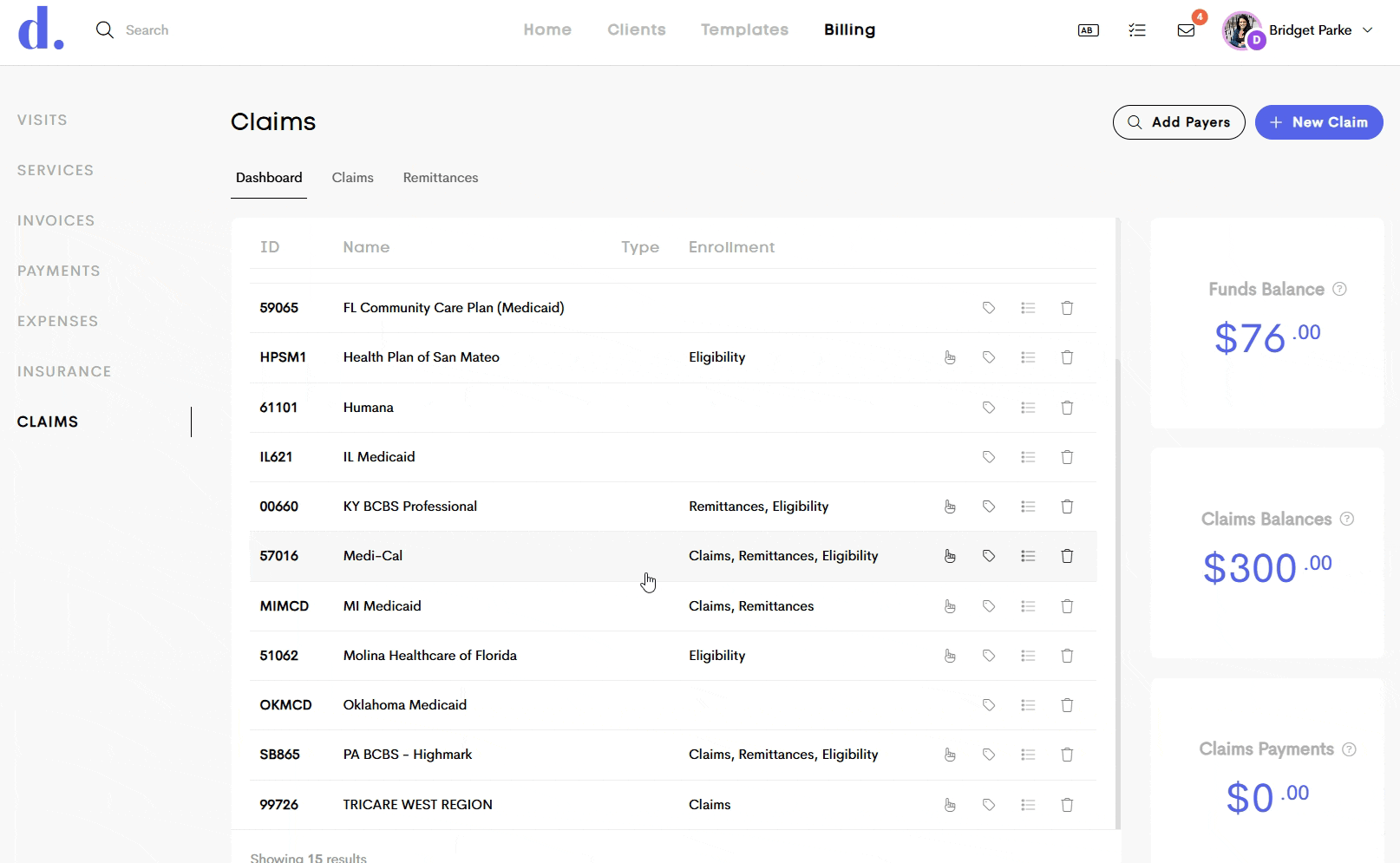Open the Billing section
The height and width of the screenshot is (863, 1400).
pos(850,29)
